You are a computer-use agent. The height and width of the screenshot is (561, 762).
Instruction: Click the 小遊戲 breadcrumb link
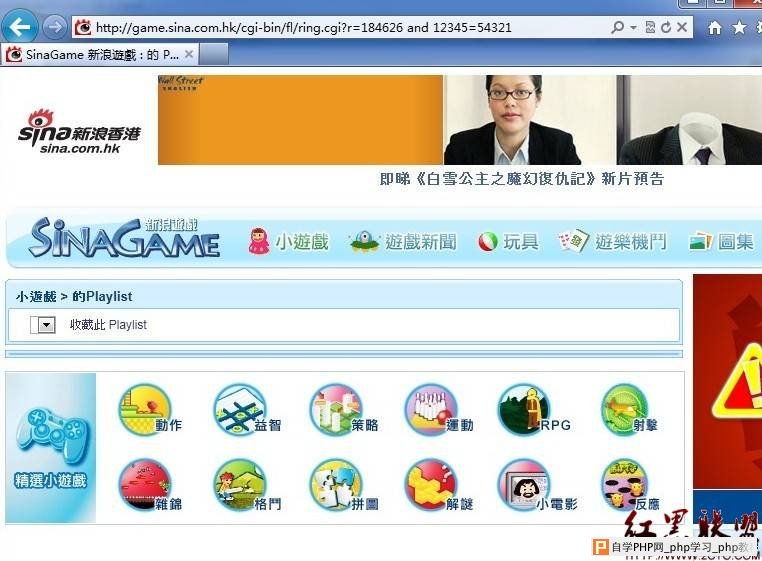(x=36, y=297)
